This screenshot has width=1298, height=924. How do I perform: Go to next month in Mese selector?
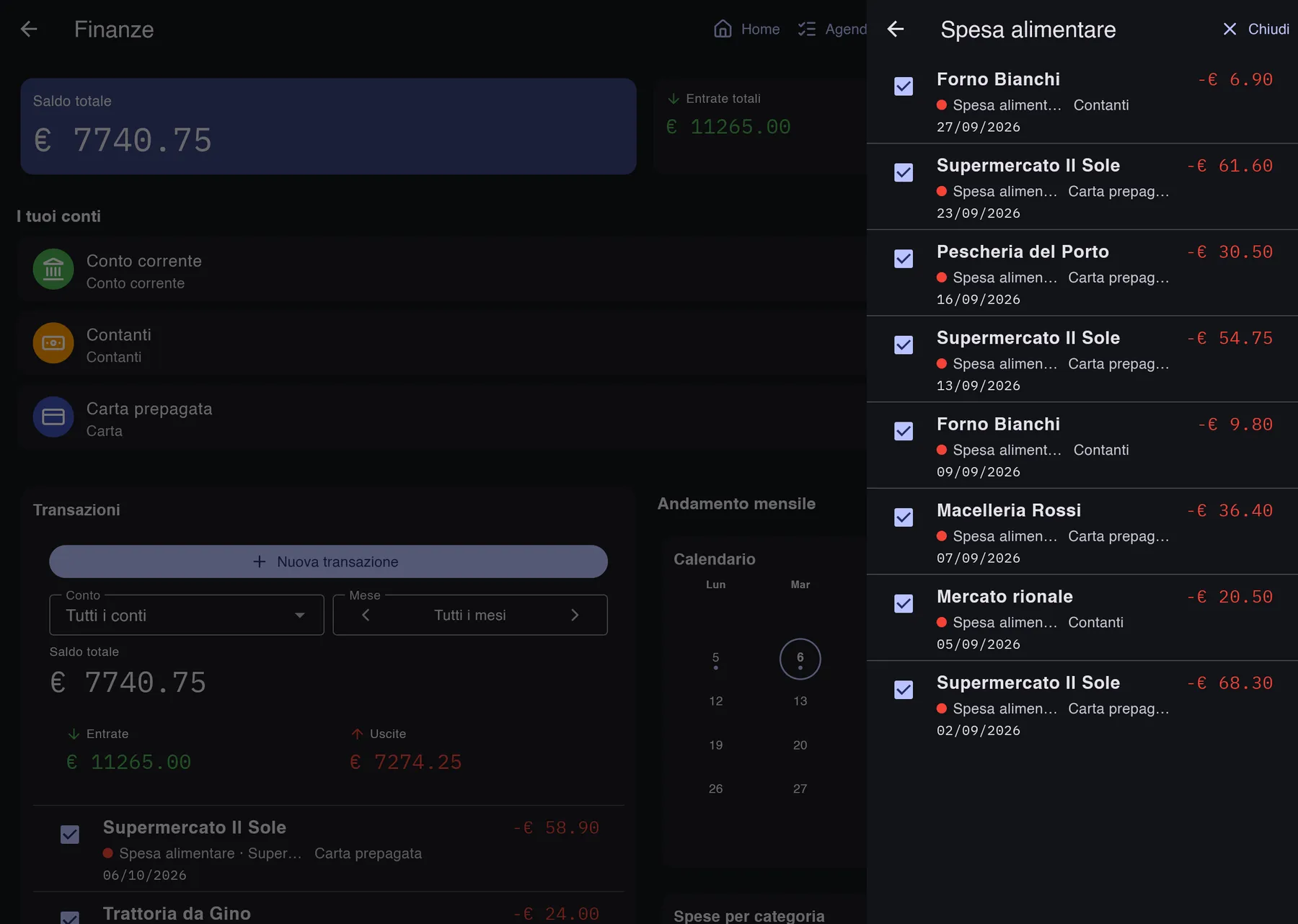575,615
